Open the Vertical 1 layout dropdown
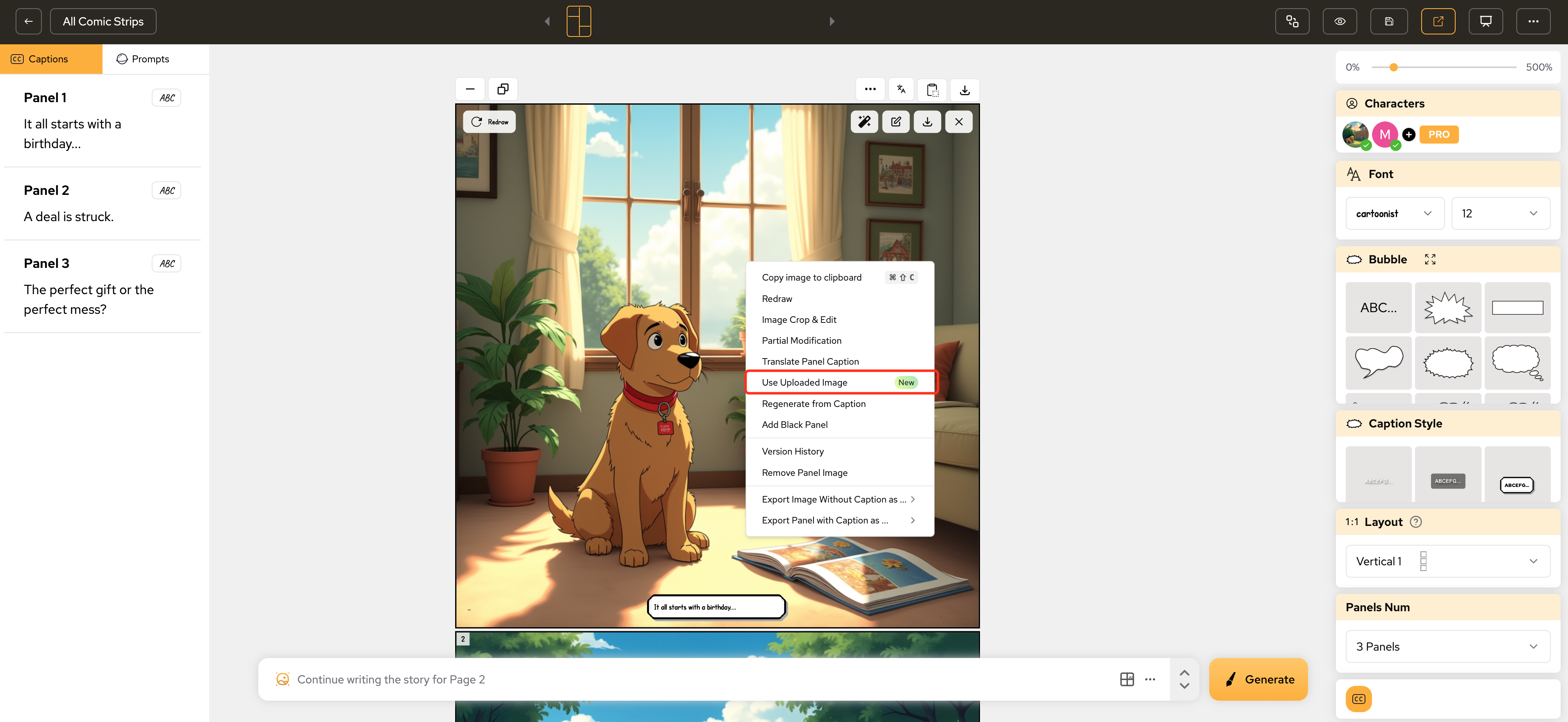Viewport: 1568px width, 722px height. click(1447, 561)
